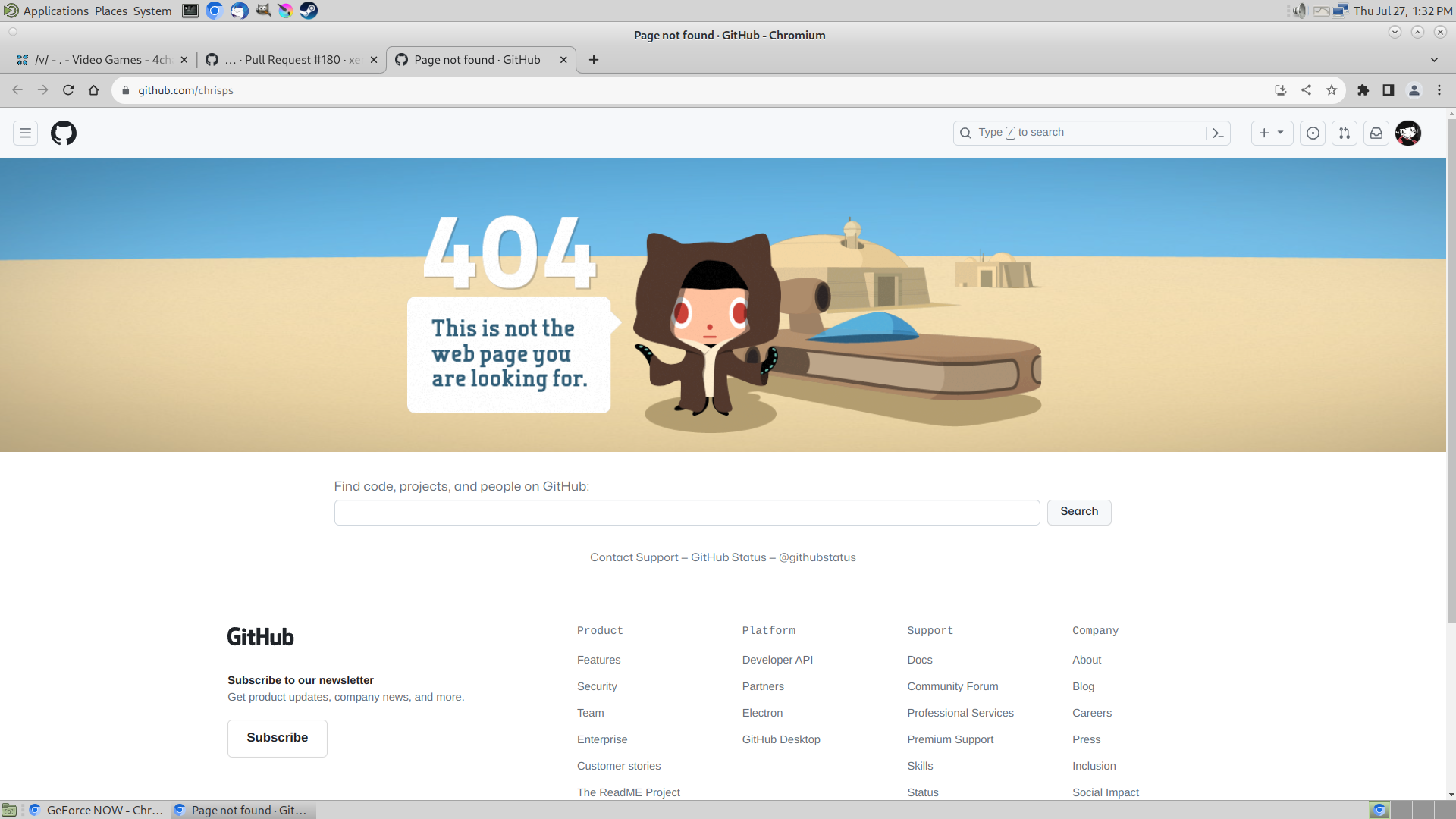Image resolution: width=1456 pixels, height=819 pixels.
Task: Go back using browser back arrow
Action: pyautogui.click(x=17, y=90)
